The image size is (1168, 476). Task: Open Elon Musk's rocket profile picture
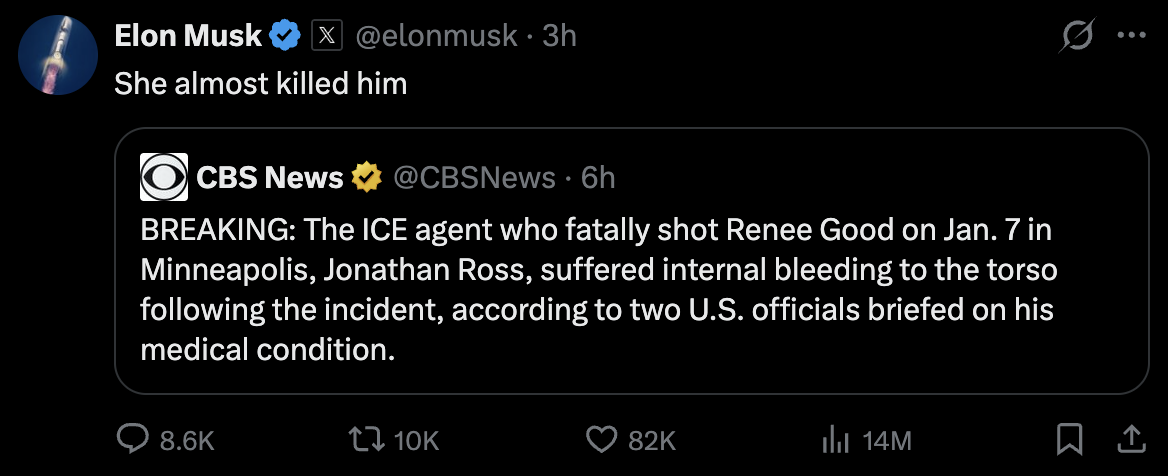57,57
